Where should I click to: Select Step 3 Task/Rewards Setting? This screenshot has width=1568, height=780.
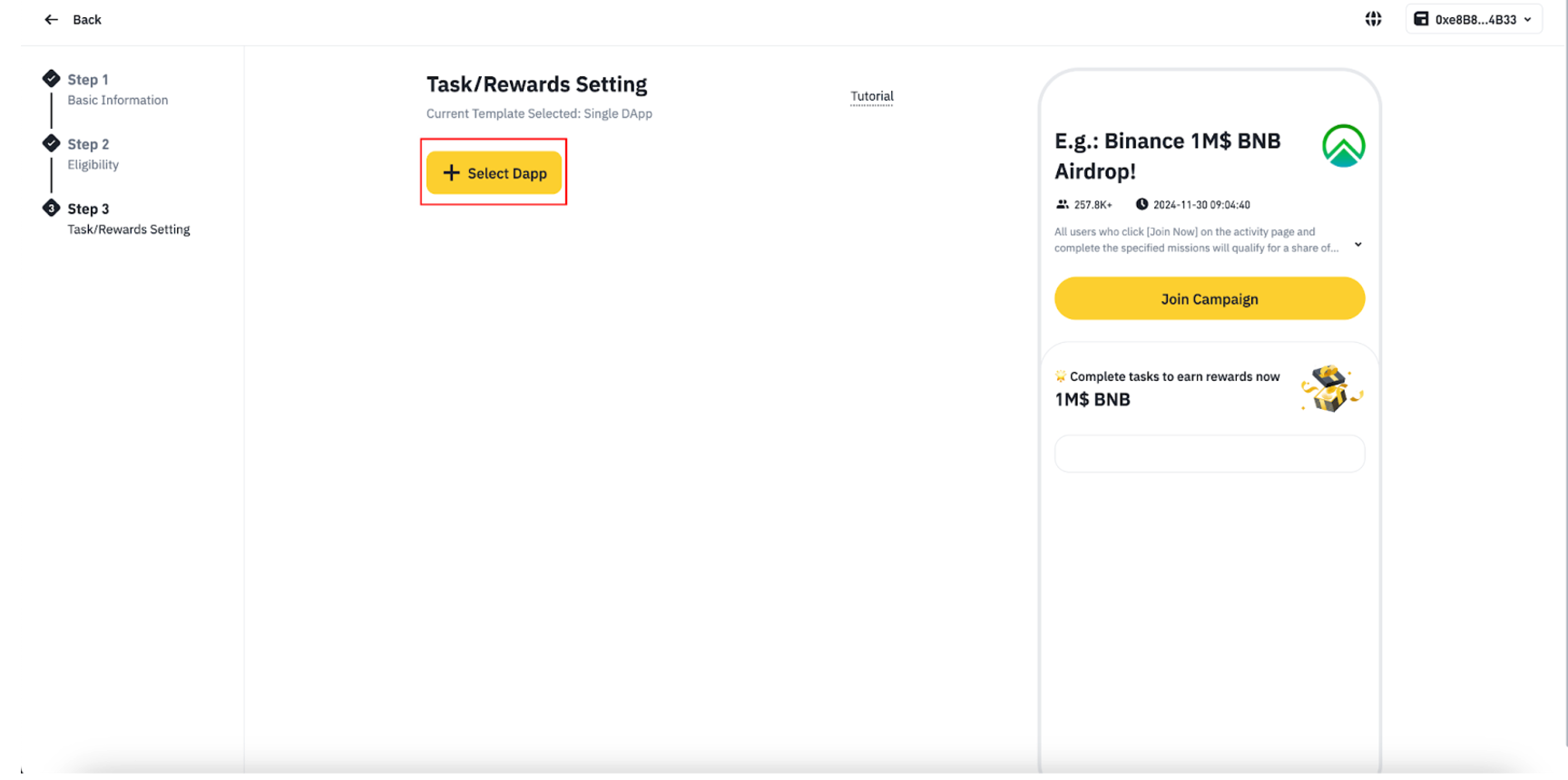[128, 219]
